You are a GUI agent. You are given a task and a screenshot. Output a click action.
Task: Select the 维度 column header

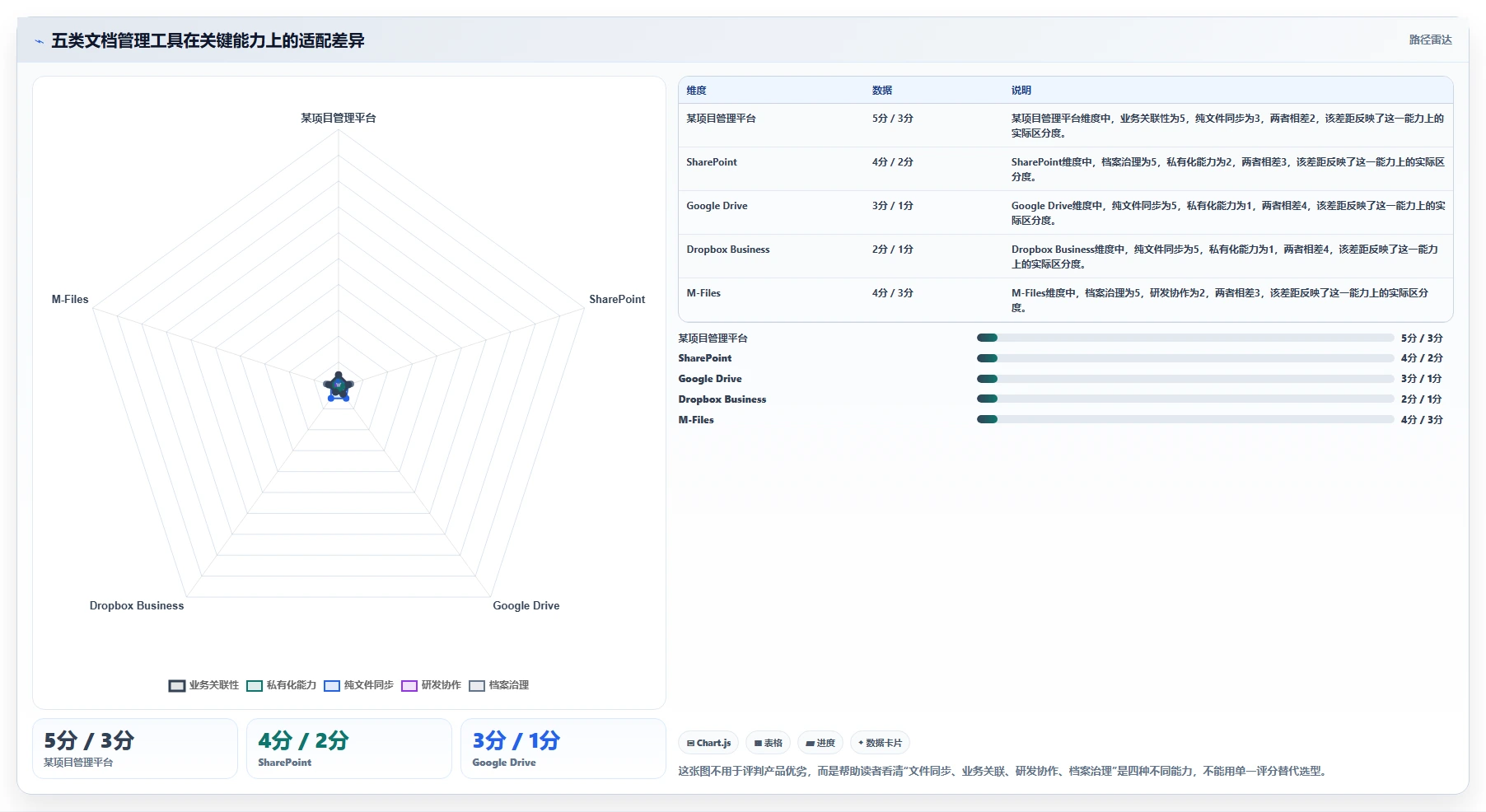(x=696, y=91)
